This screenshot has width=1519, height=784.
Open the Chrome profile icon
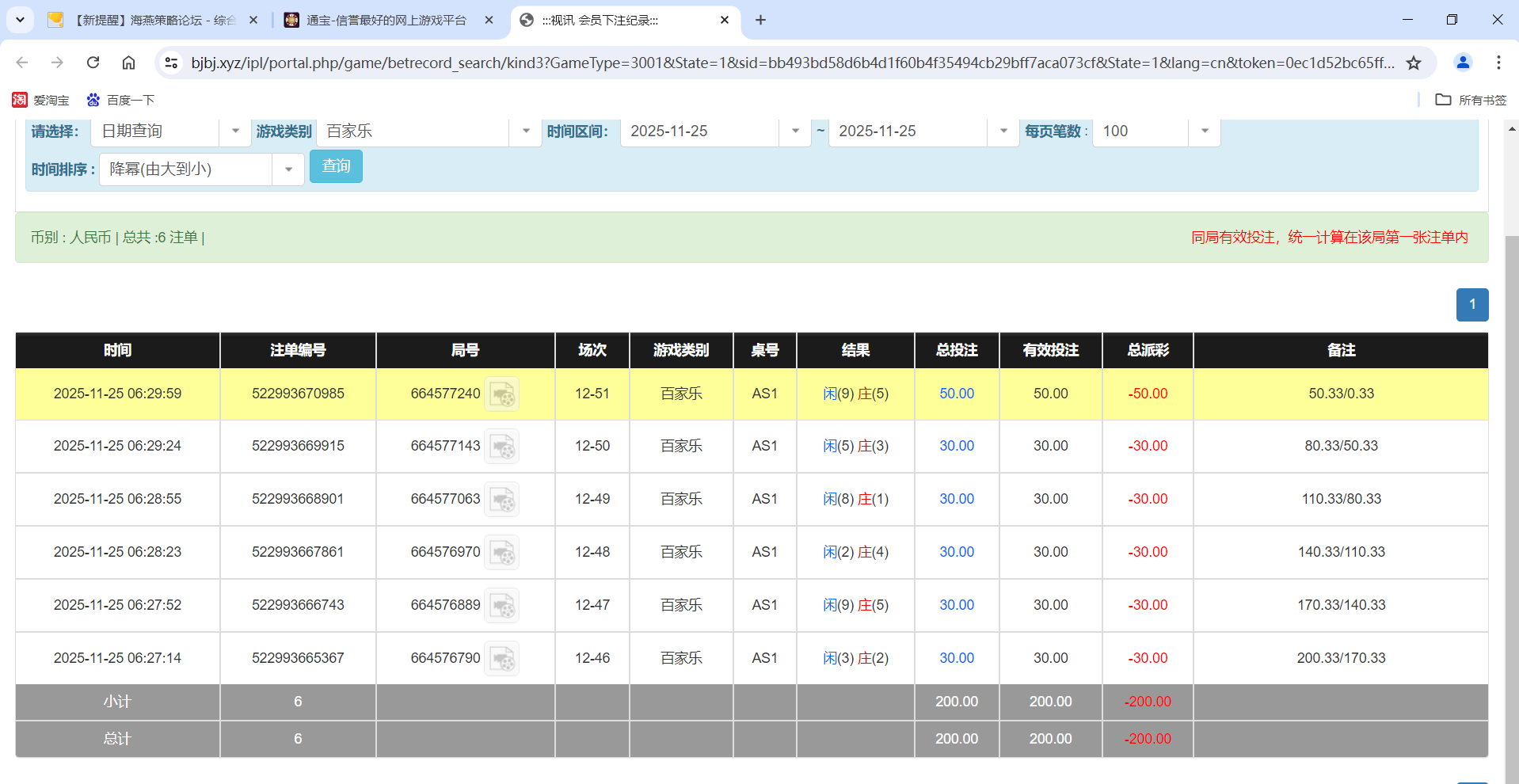coord(1462,63)
